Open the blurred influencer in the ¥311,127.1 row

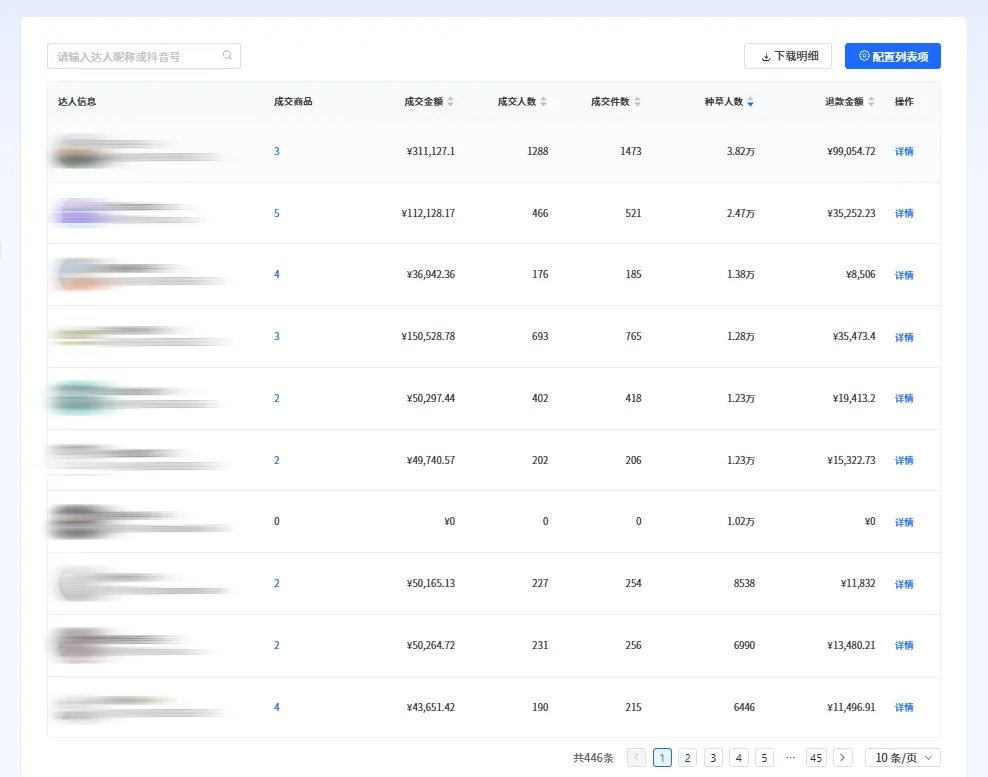coord(139,151)
